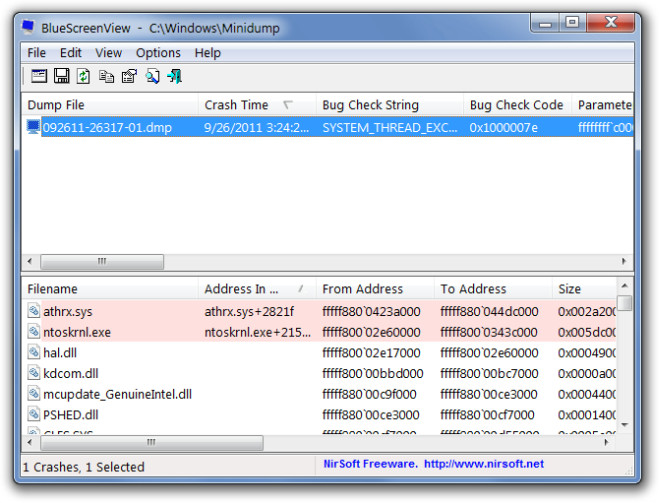Click crash time 9/26/2011 cell
This screenshot has width=660, height=503.
pyautogui.click(x=256, y=127)
